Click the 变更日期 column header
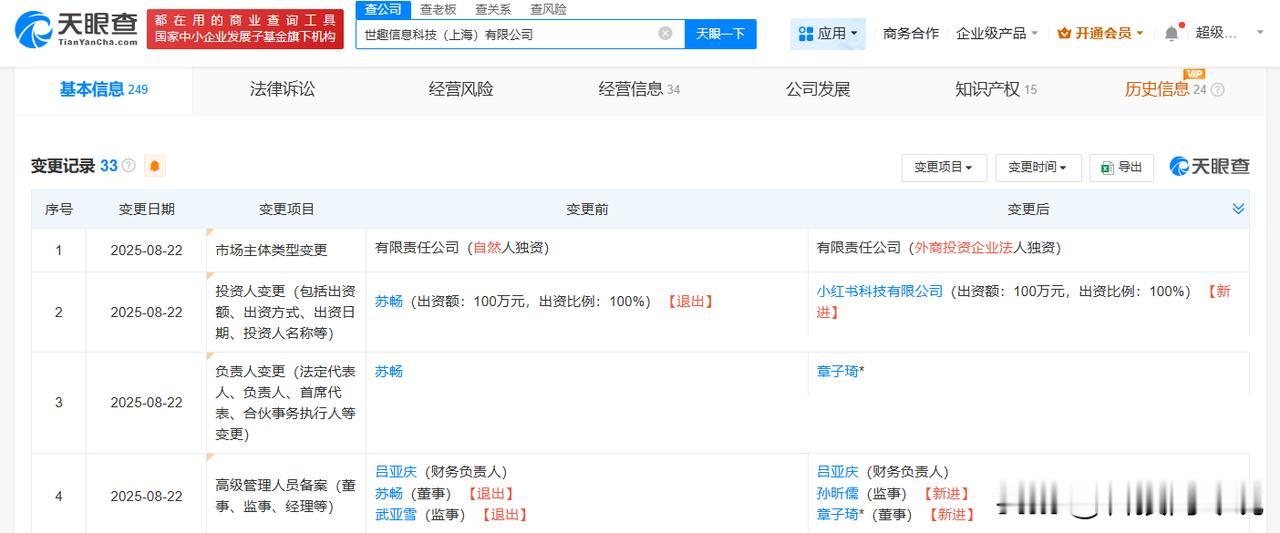 click(146, 209)
